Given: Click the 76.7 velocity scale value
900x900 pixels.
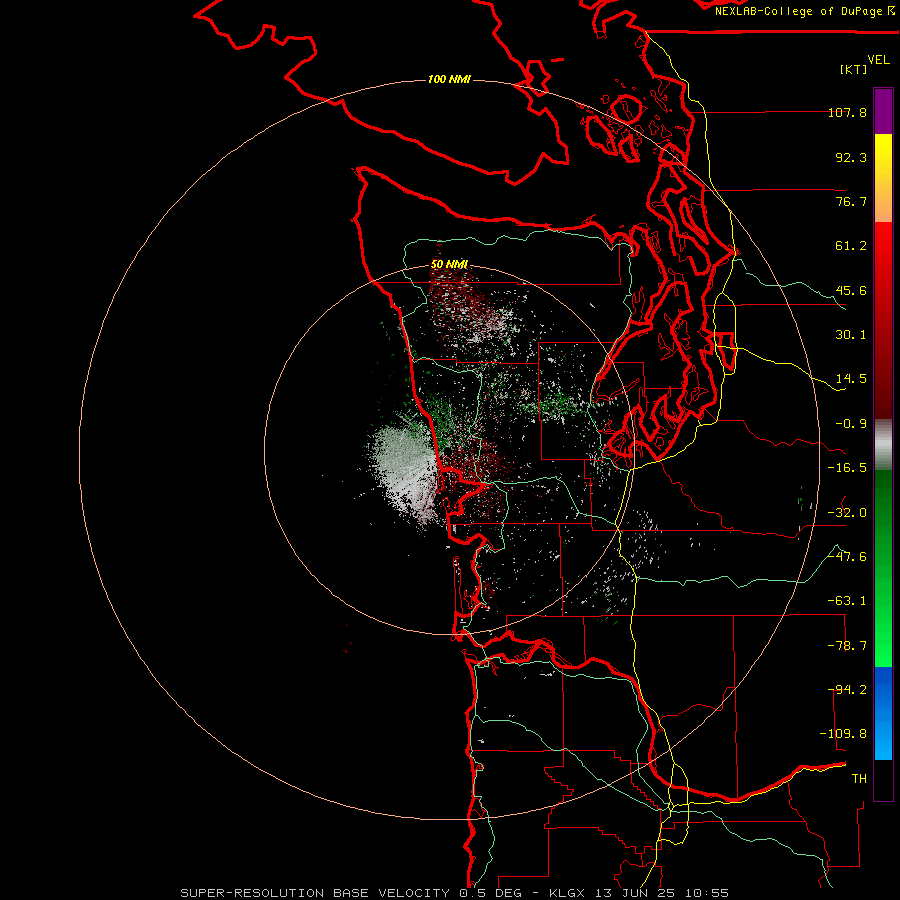Looking at the screenshot, I should [851, 201].
